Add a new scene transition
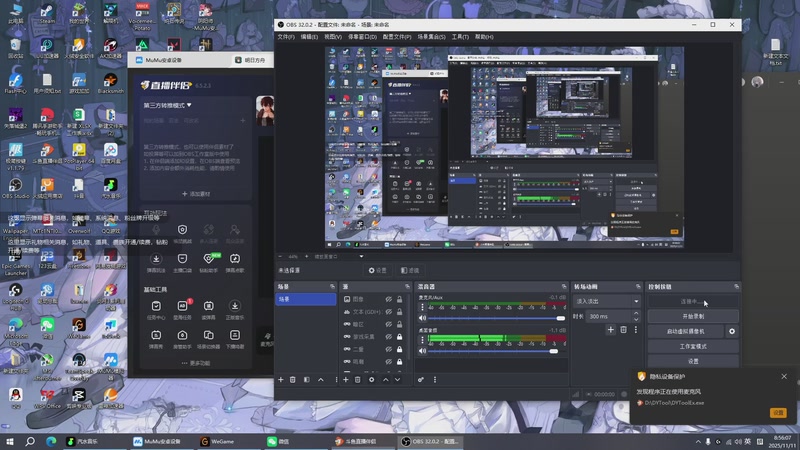This screenshot has height=450, width=800. tap(611, 330)
